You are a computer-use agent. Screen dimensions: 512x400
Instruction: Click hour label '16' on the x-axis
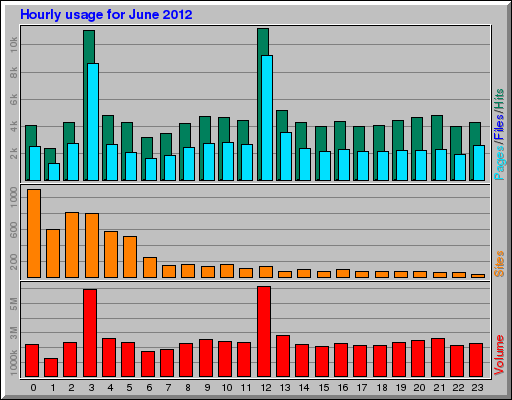(x=343, y=388)
